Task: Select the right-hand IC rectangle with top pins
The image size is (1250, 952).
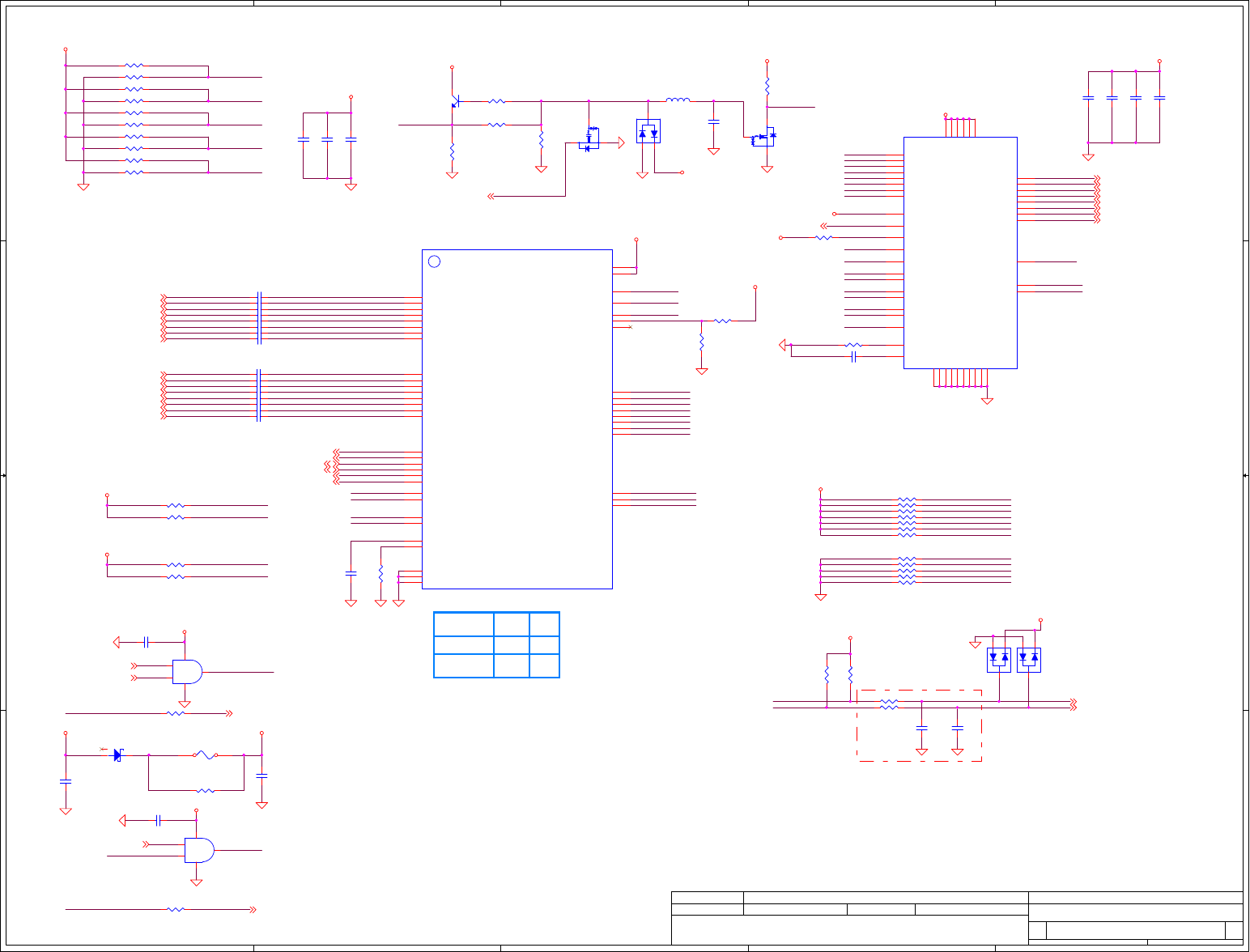Action: point(960,253)
